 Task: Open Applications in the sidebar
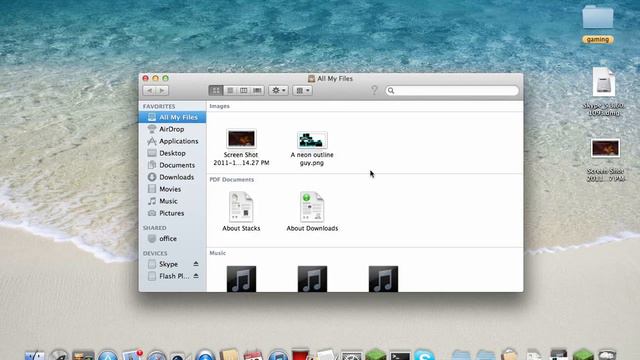click(172, 141)
